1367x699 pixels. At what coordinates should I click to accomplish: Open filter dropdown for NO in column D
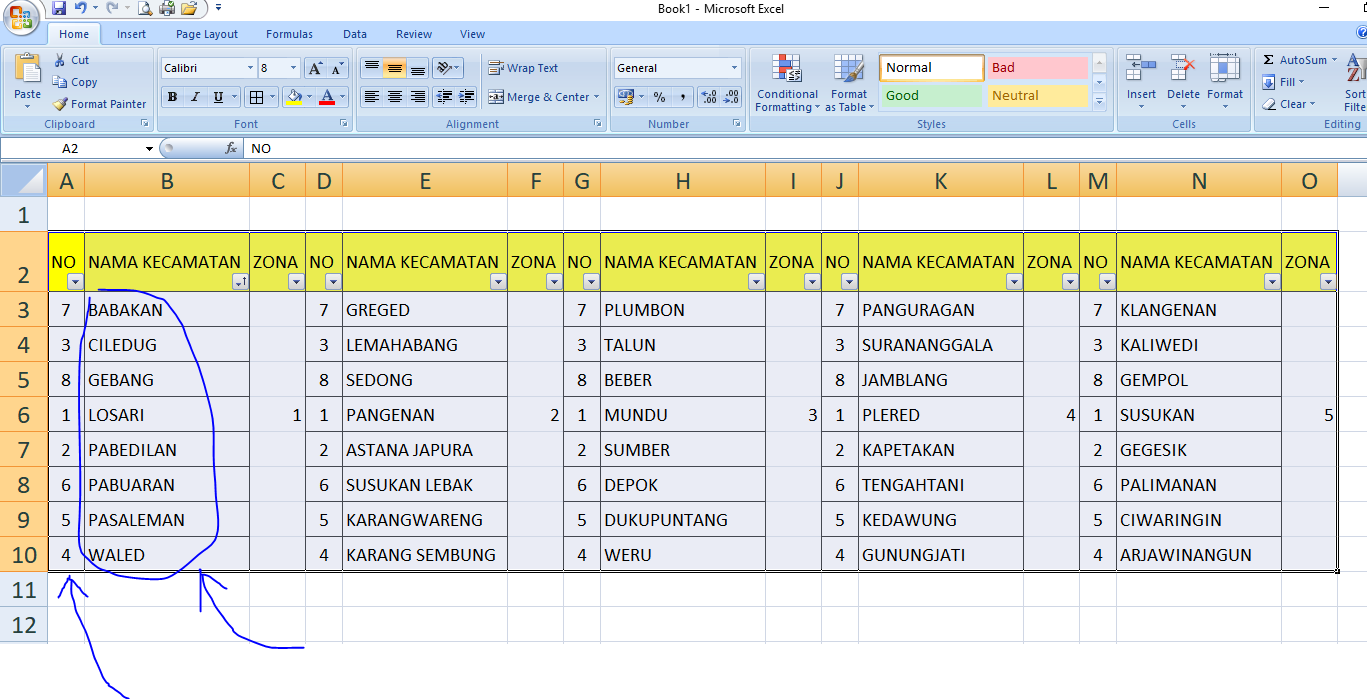tap(333, 282)
